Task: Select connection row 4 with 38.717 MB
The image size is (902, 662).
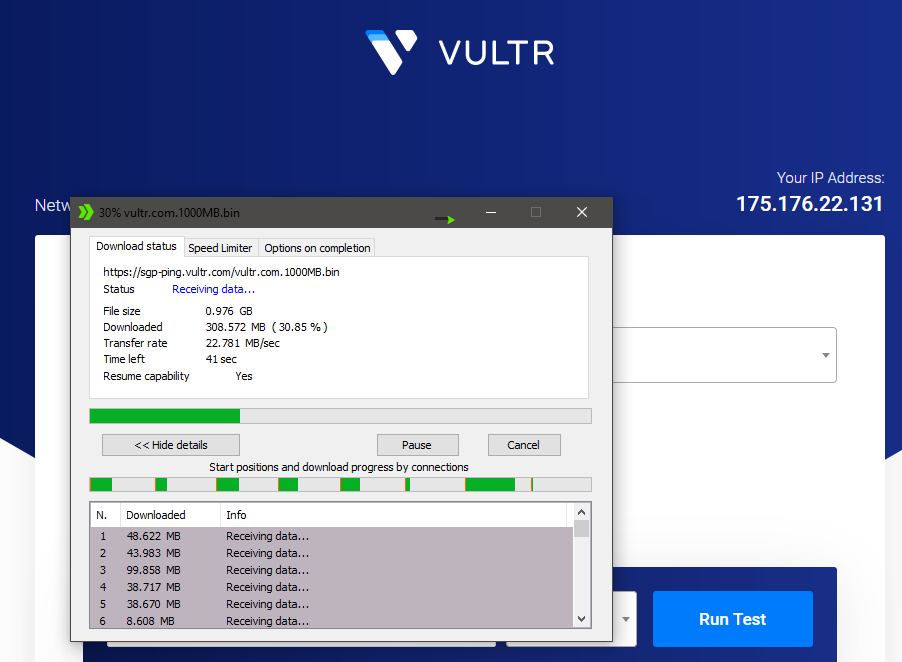Action: coord(331,587)
